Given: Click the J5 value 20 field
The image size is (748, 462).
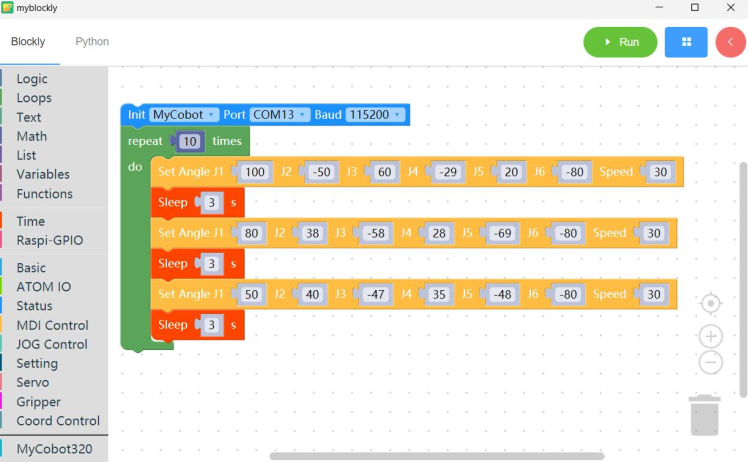Looking at the screenshot, I should click(511, 172).
